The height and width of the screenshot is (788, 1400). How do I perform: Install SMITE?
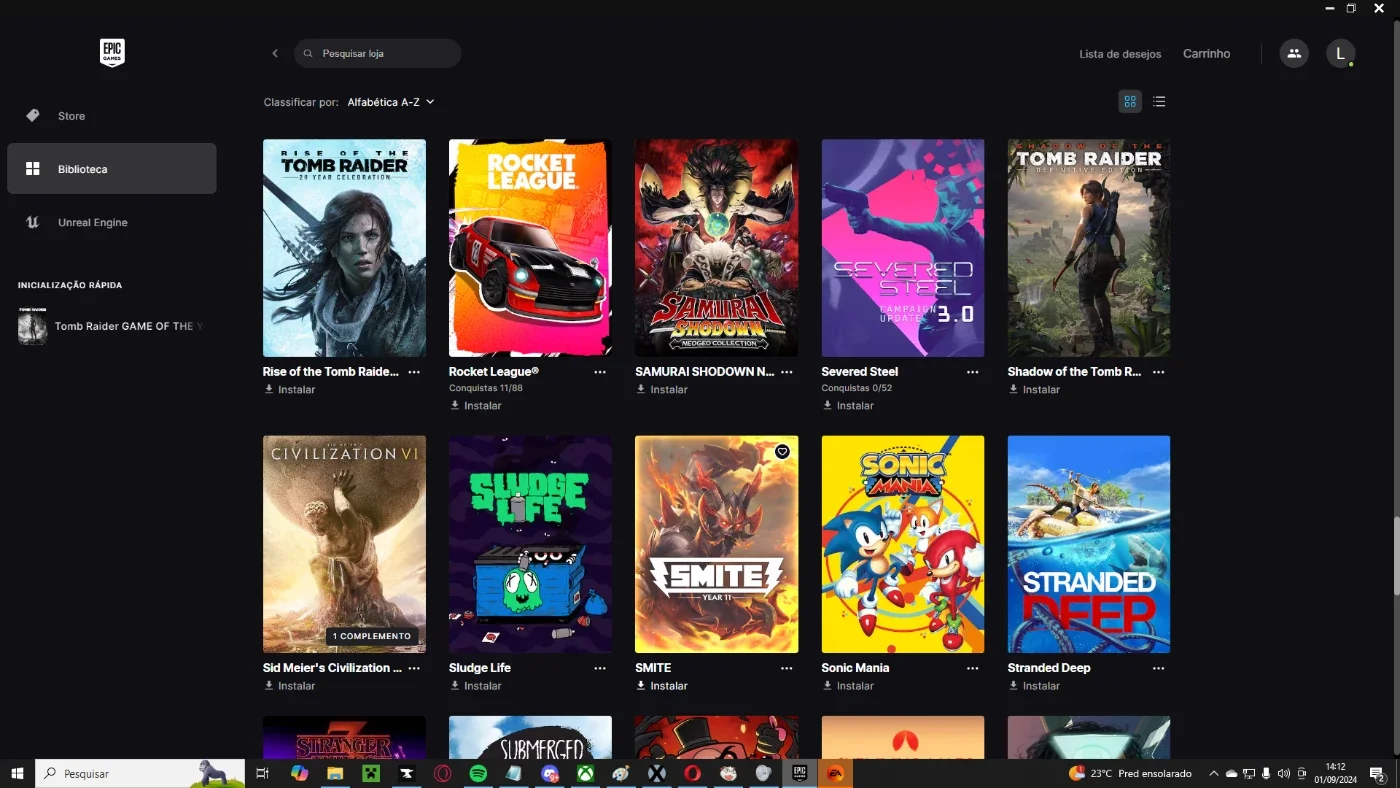point(662,686)
